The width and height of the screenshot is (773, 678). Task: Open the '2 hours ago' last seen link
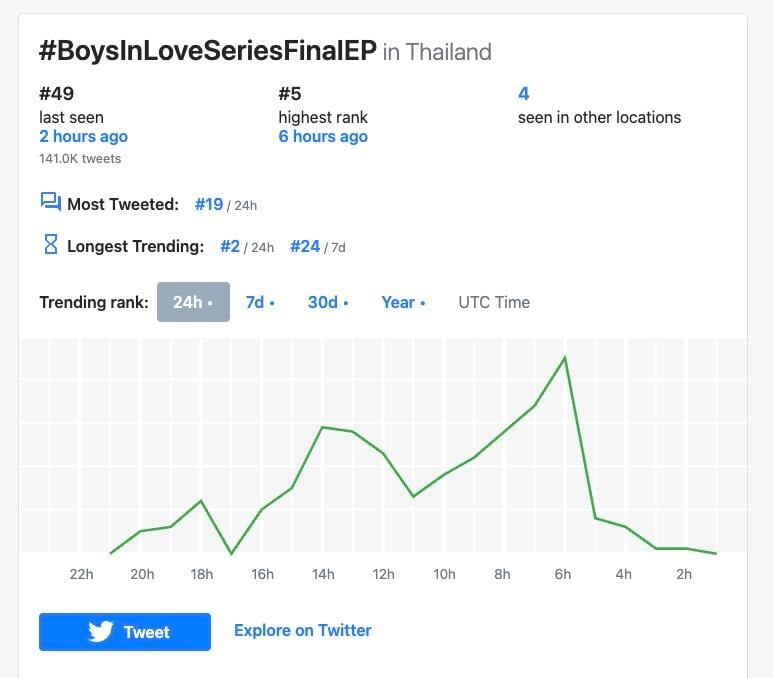click(83, 136)
